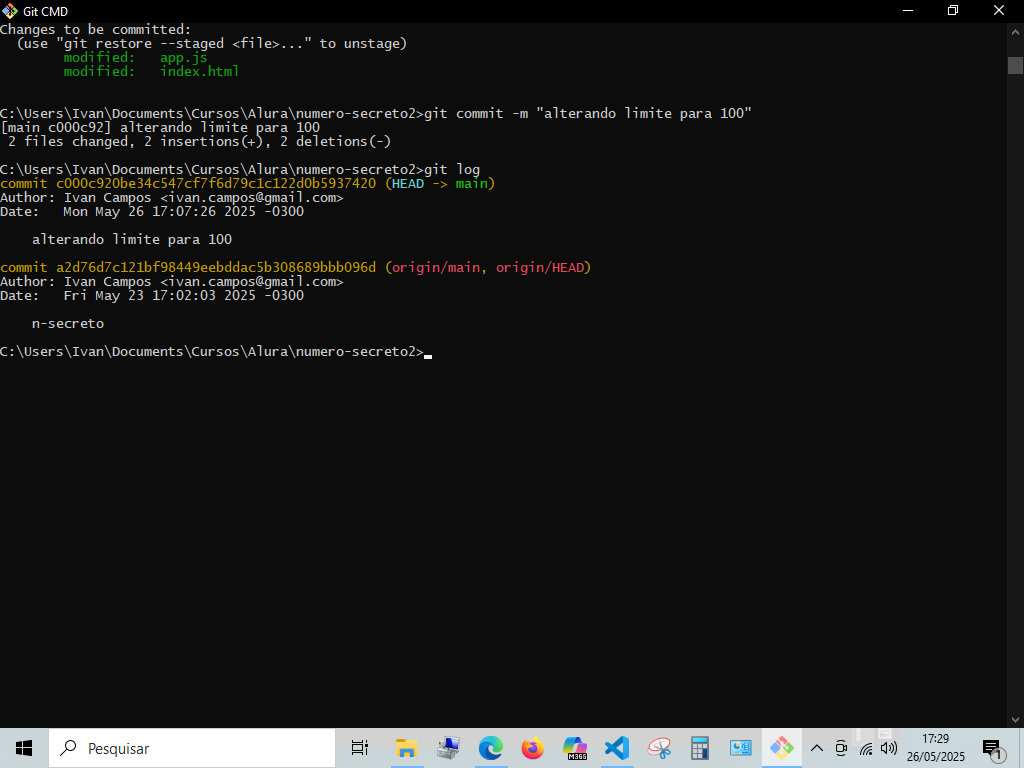Close the Git CMD window
Screen dimensions: 1024x768
[x=999, y=10]
